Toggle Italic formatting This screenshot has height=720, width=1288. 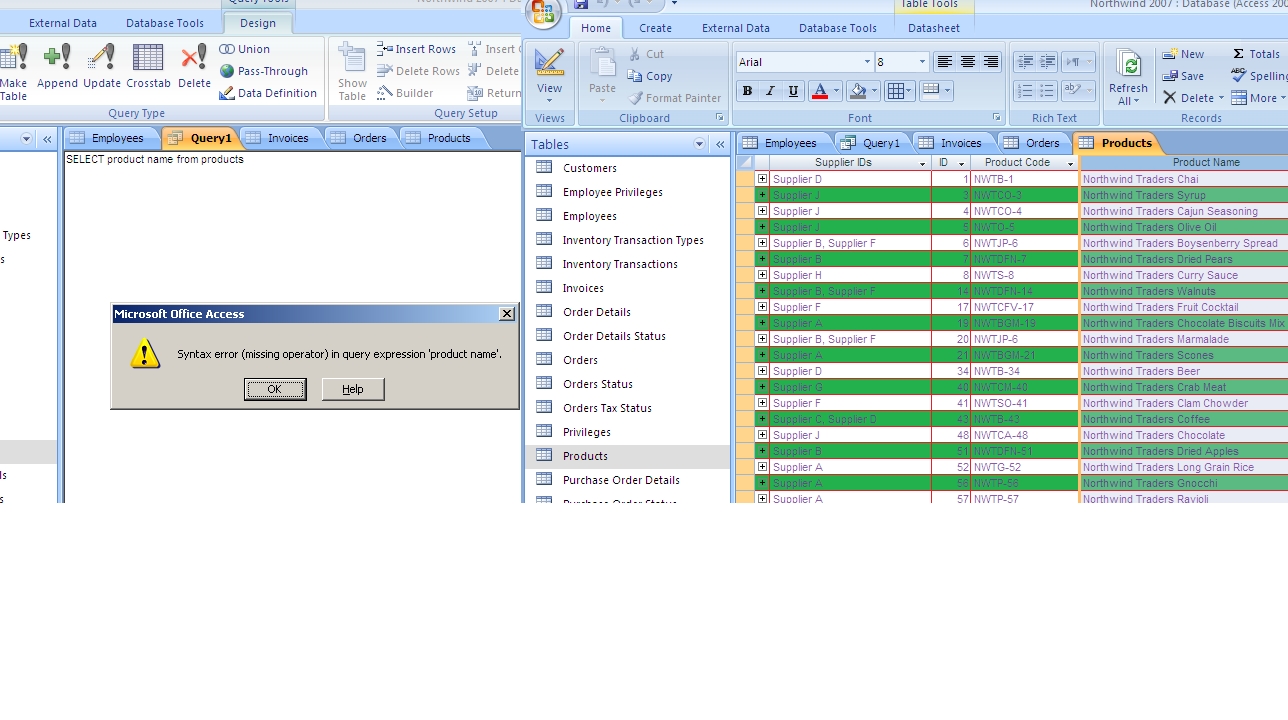[770, 91]
